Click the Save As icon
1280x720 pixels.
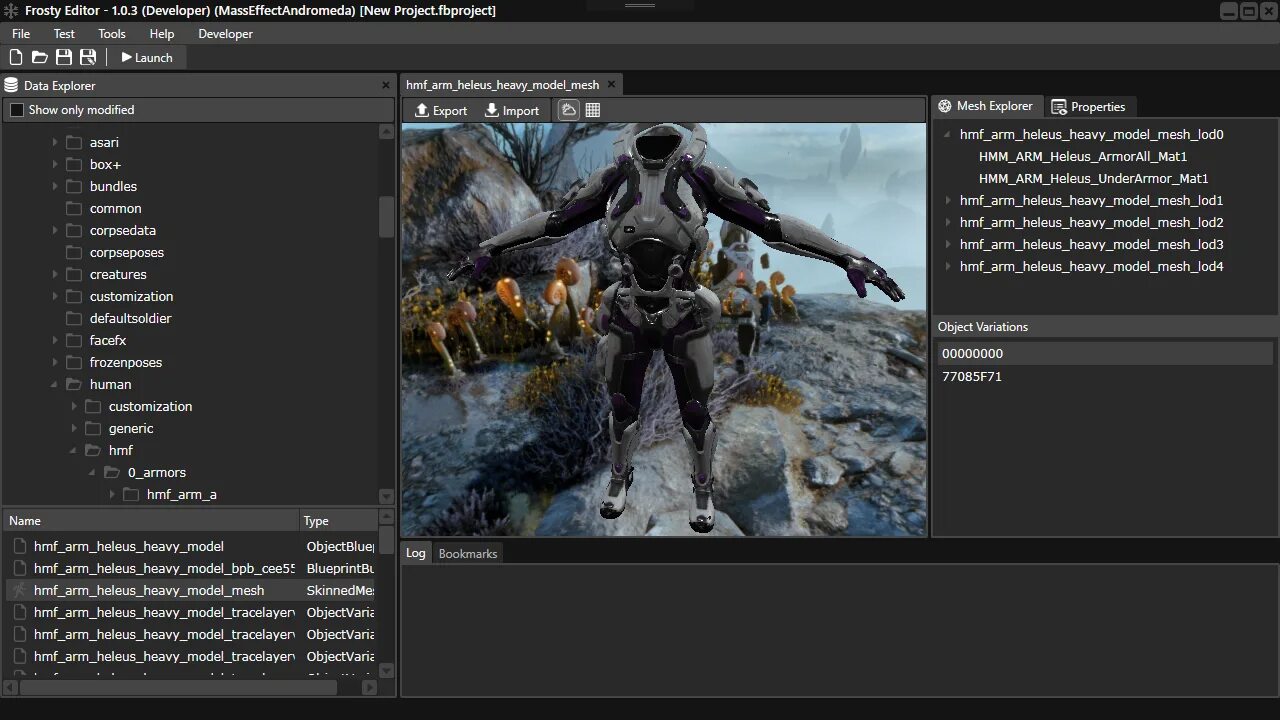pos(88,58)
